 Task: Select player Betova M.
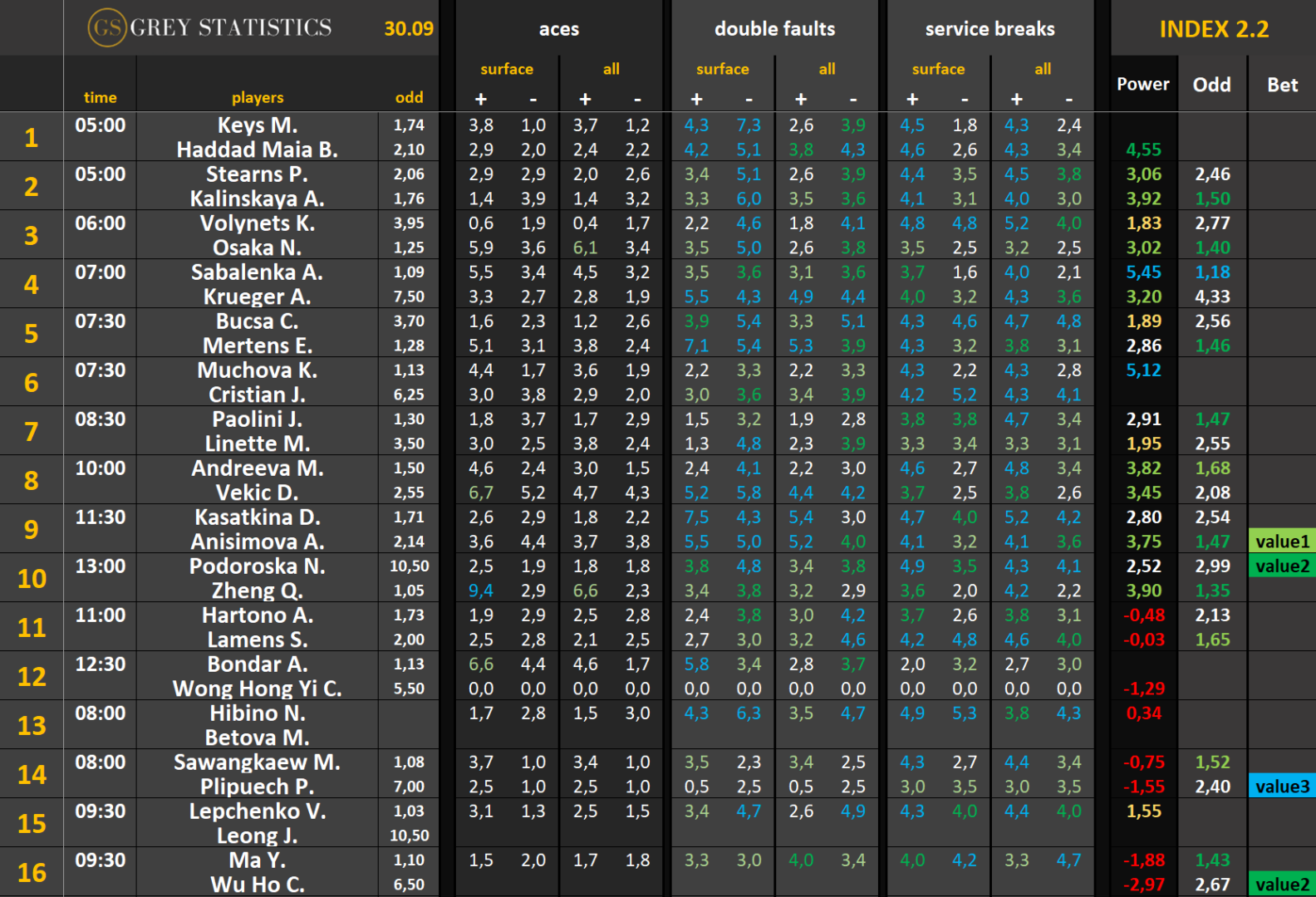click(258, 738)
